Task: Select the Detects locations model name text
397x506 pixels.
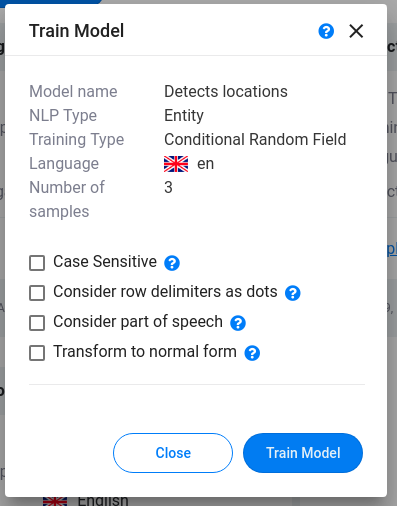Action: click(226, 91)
